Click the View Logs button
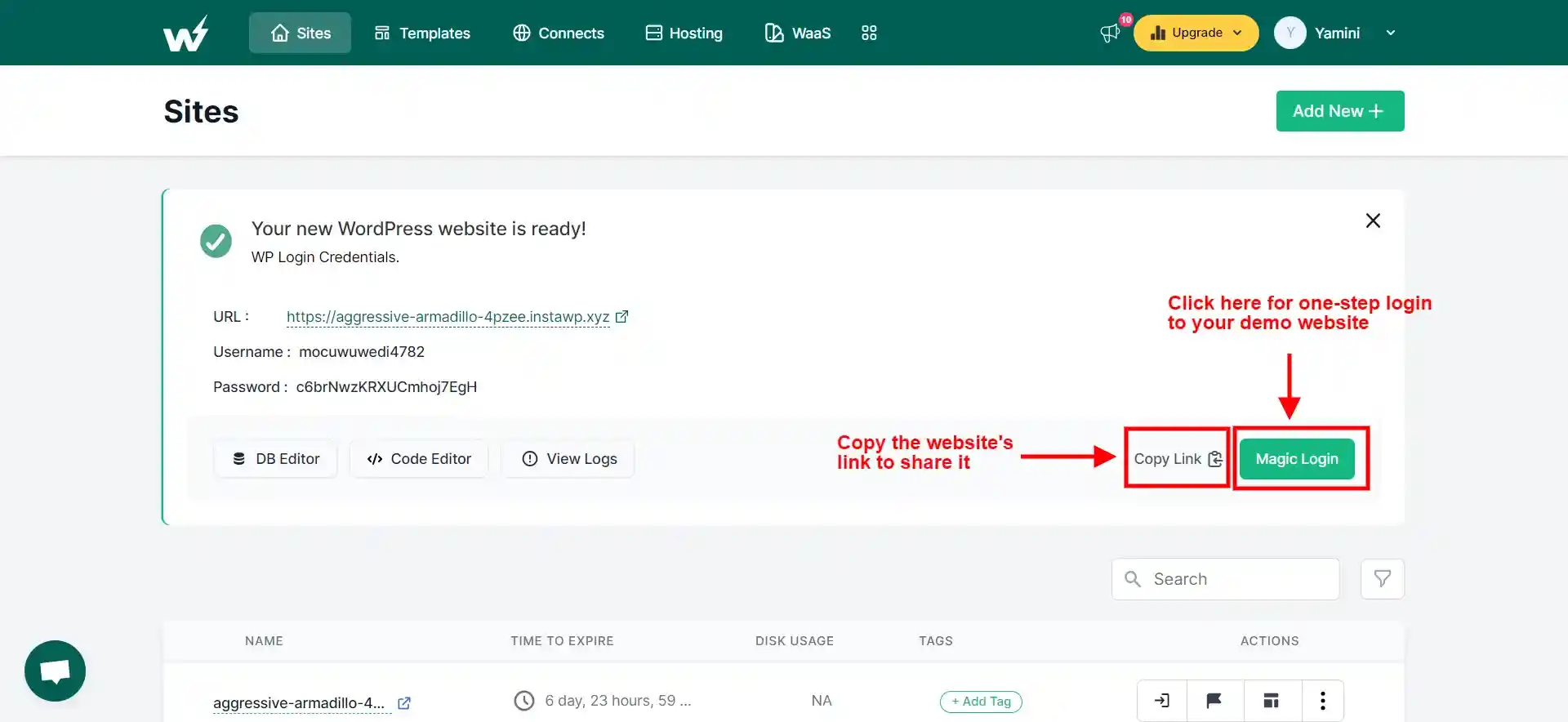 (x=568, y=459)
